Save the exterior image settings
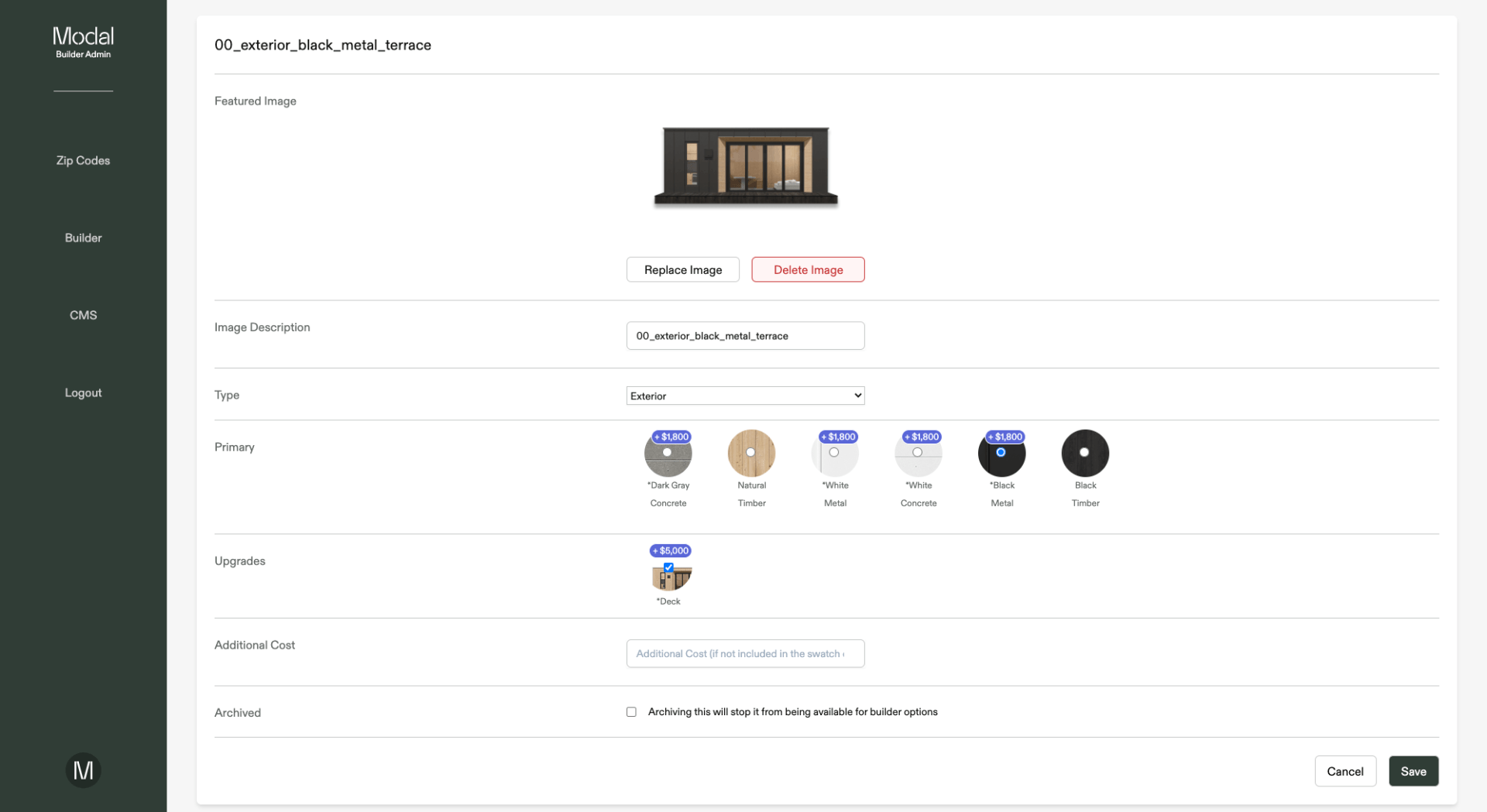Viewport: 1487px width, 812px height. (1413, 771)
